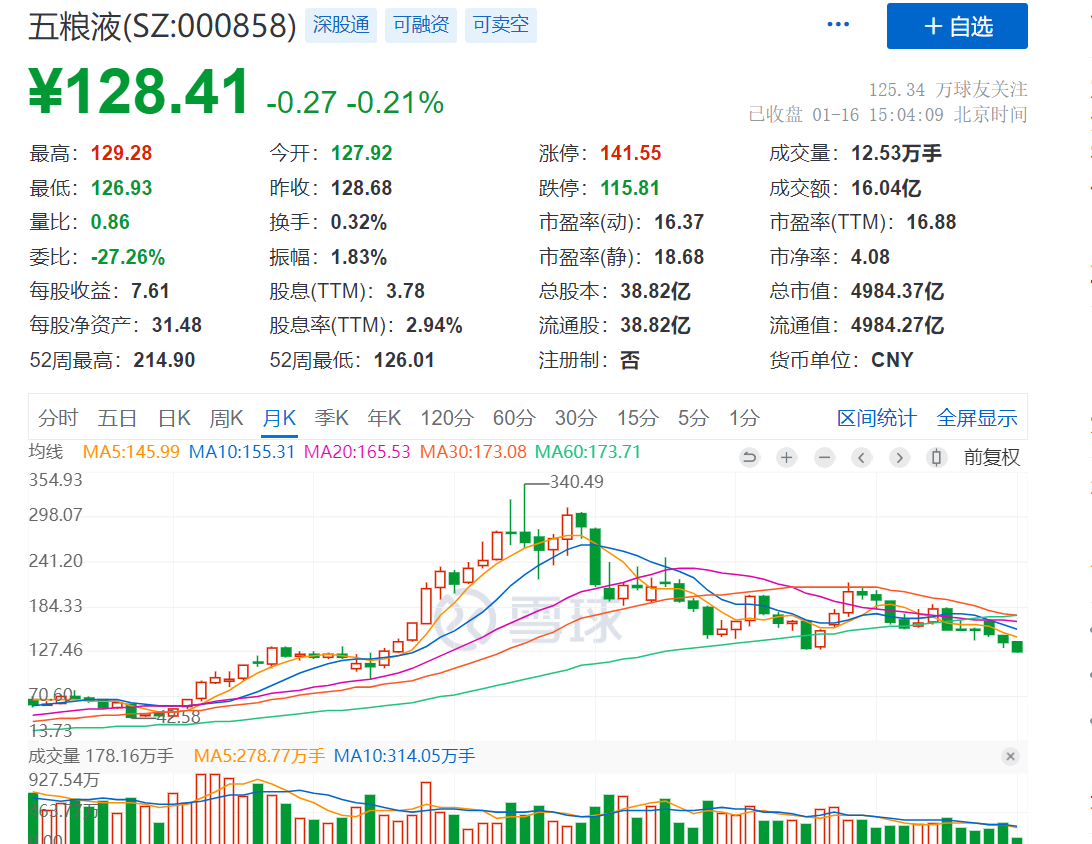Show the 5分 interval chart
Image resolution: width=1092 pixels, height=844 pixels.
click(x=694, y=418)
